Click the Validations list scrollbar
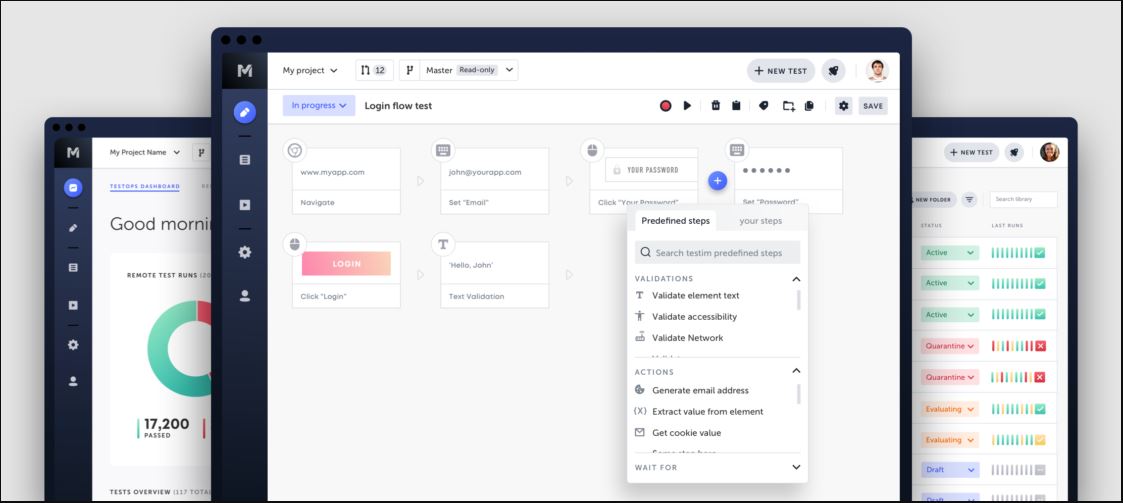The width and height of the screenshot is (1123, 503). tap(799, 300)
